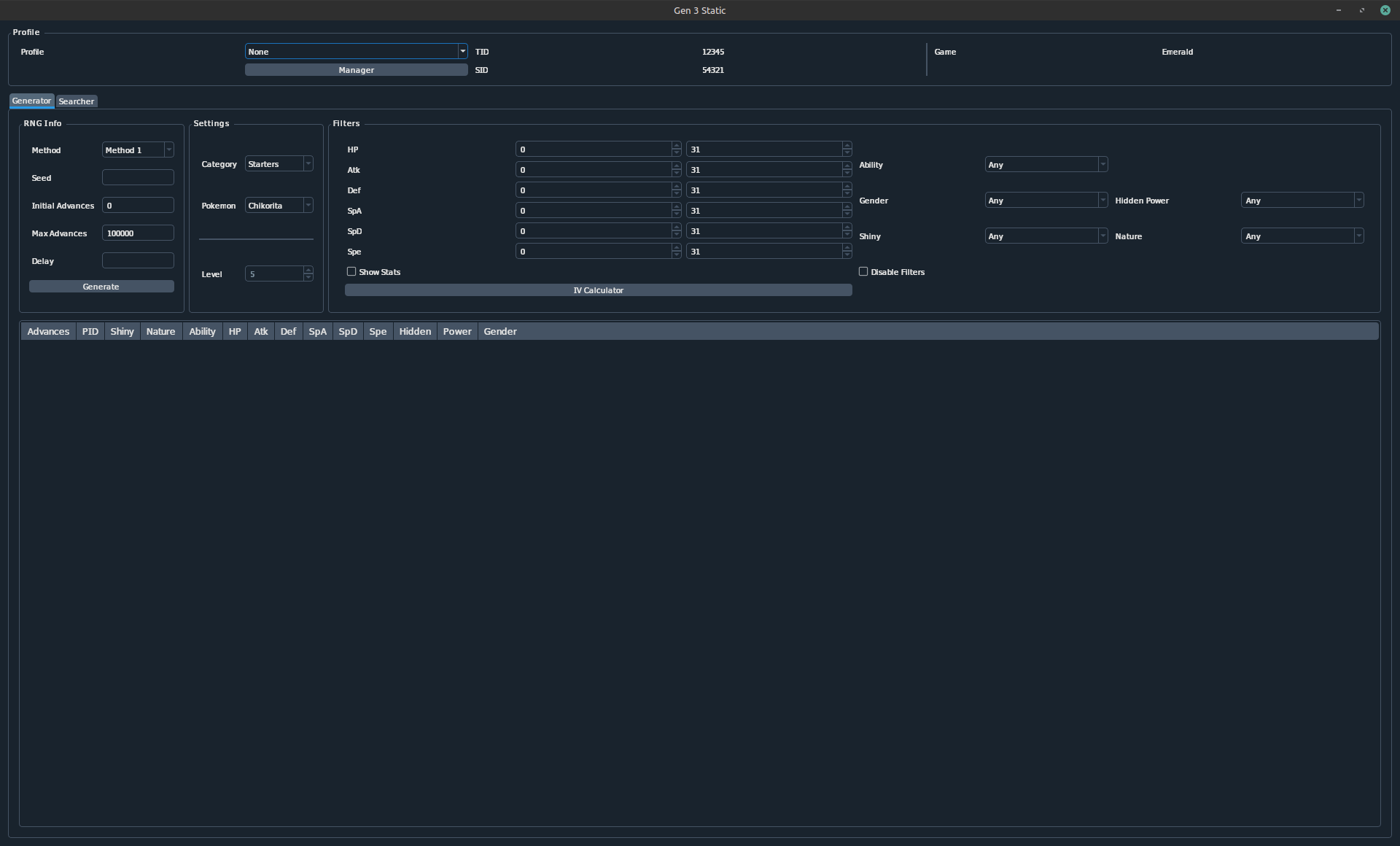
Task: Increase the Level spinner value
Action: [308, 270]
